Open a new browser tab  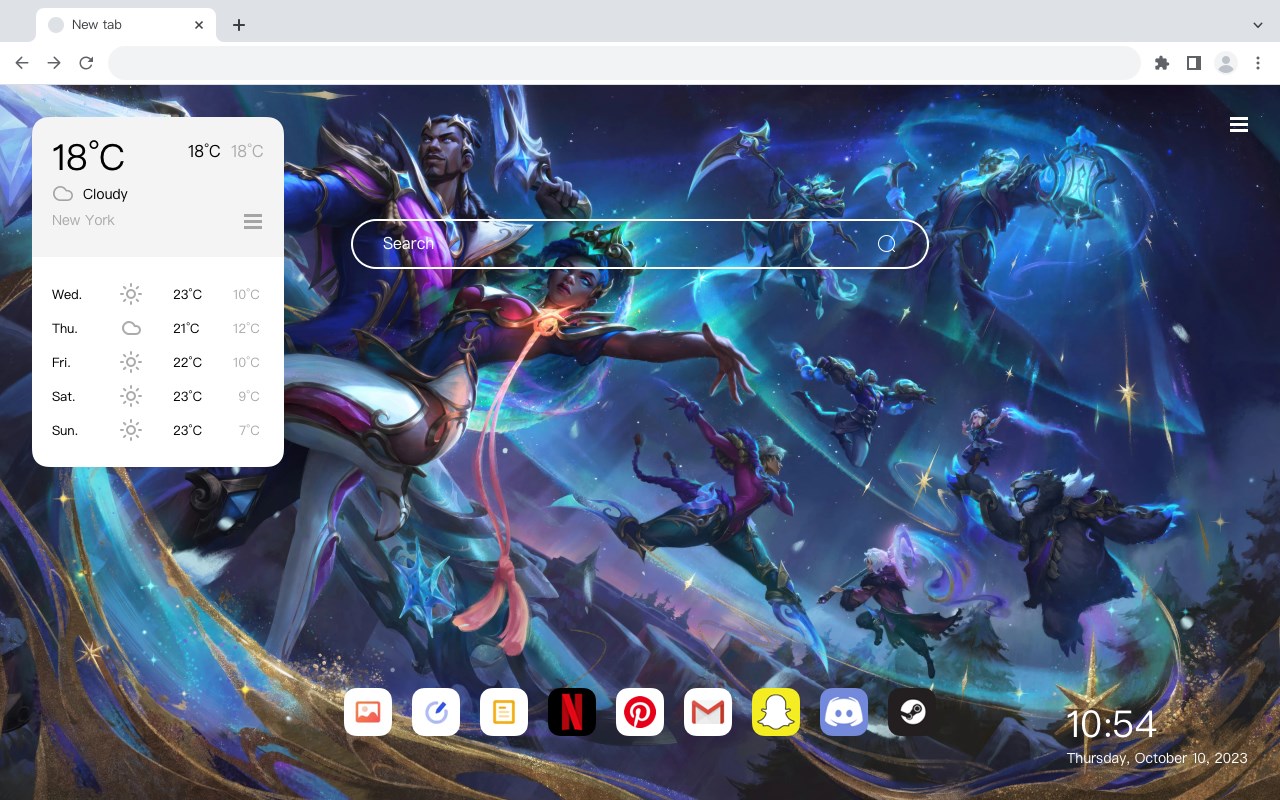pyautogui.click(x=238, y=25)
